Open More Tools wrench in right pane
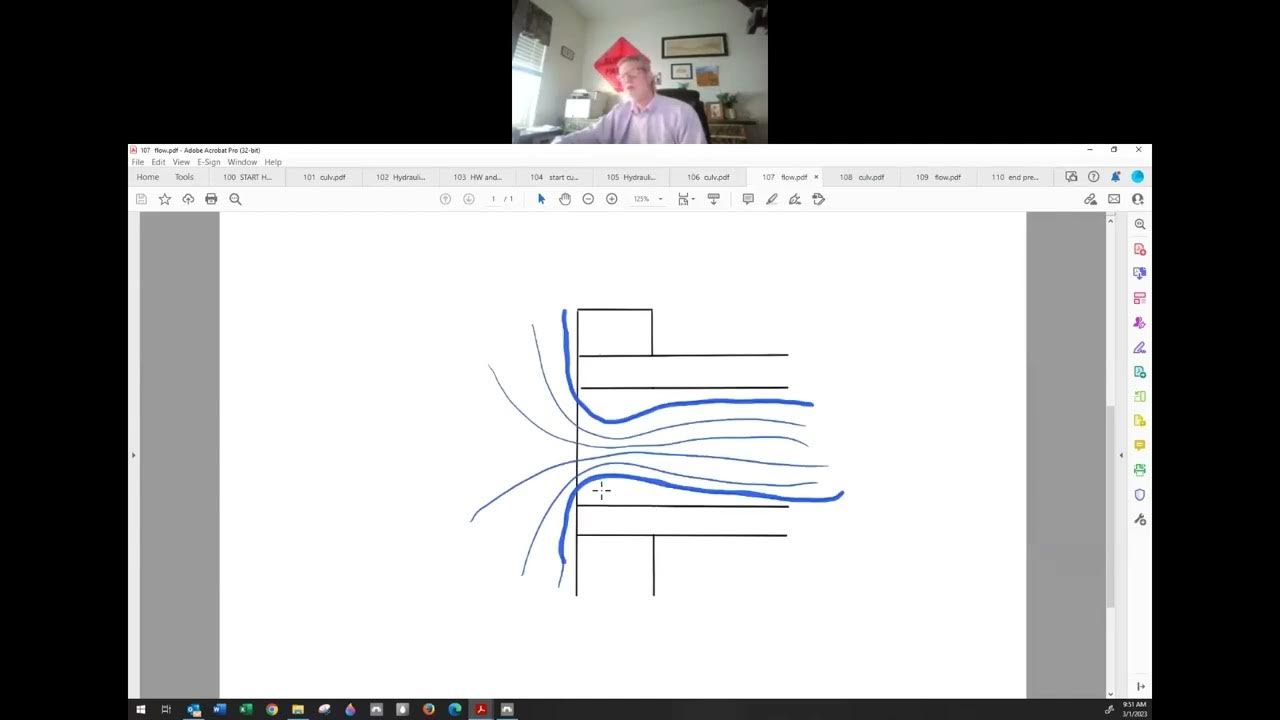 pos(1139,519)
